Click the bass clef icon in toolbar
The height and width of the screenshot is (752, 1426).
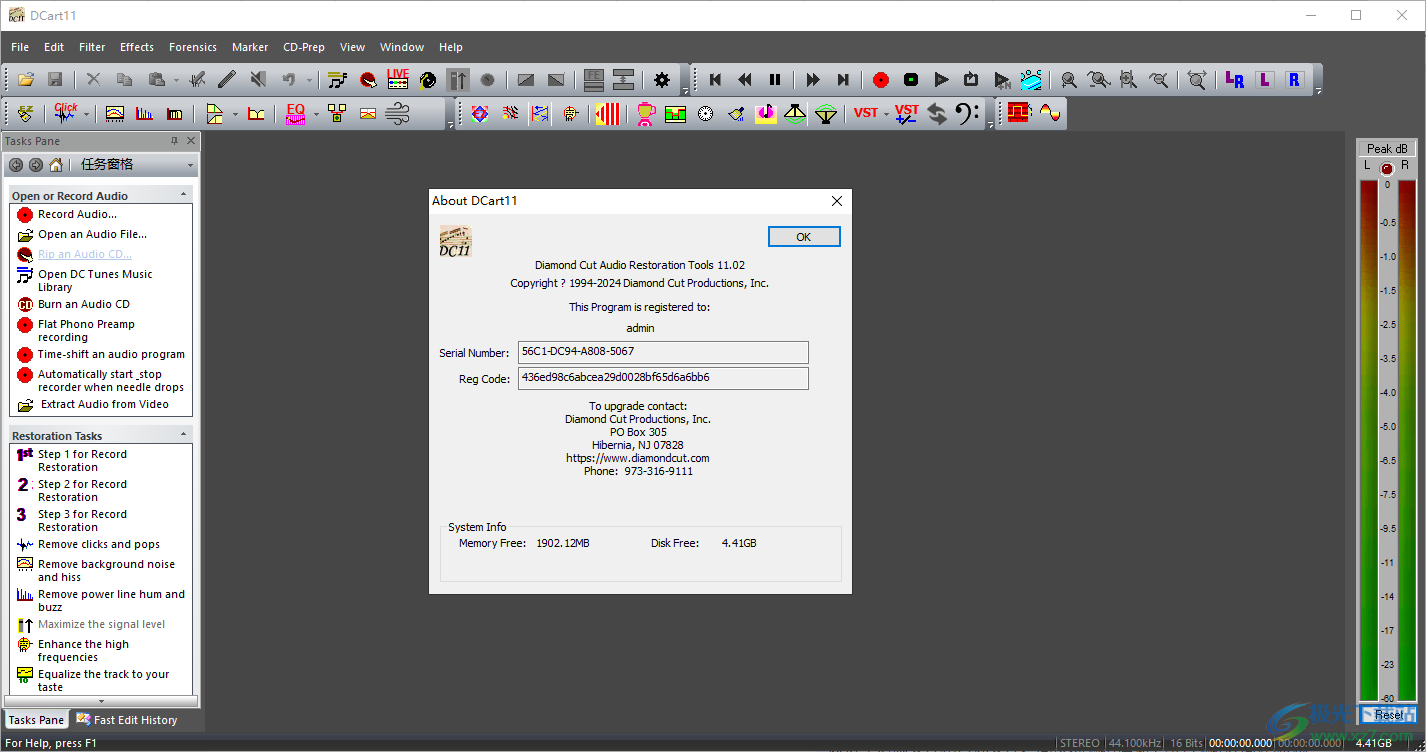point(966,114)
